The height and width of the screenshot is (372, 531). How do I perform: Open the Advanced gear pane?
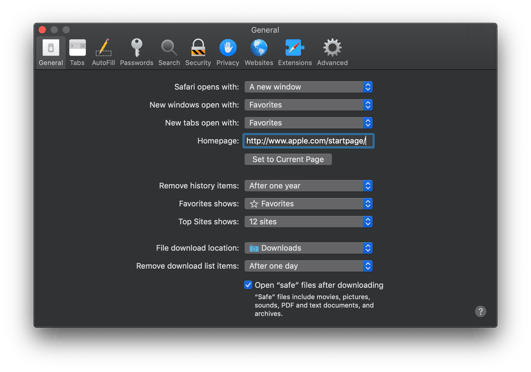coord(332,52)
